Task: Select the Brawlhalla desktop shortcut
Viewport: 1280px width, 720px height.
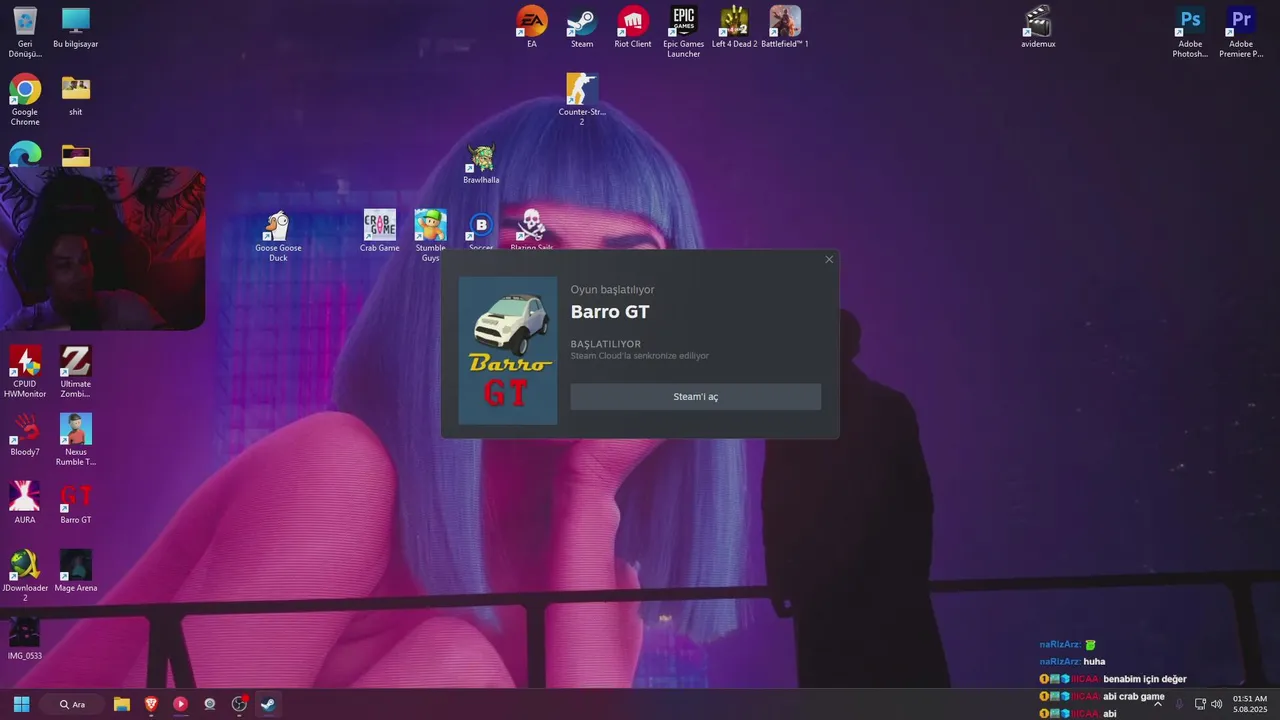Action: [481, 163]
